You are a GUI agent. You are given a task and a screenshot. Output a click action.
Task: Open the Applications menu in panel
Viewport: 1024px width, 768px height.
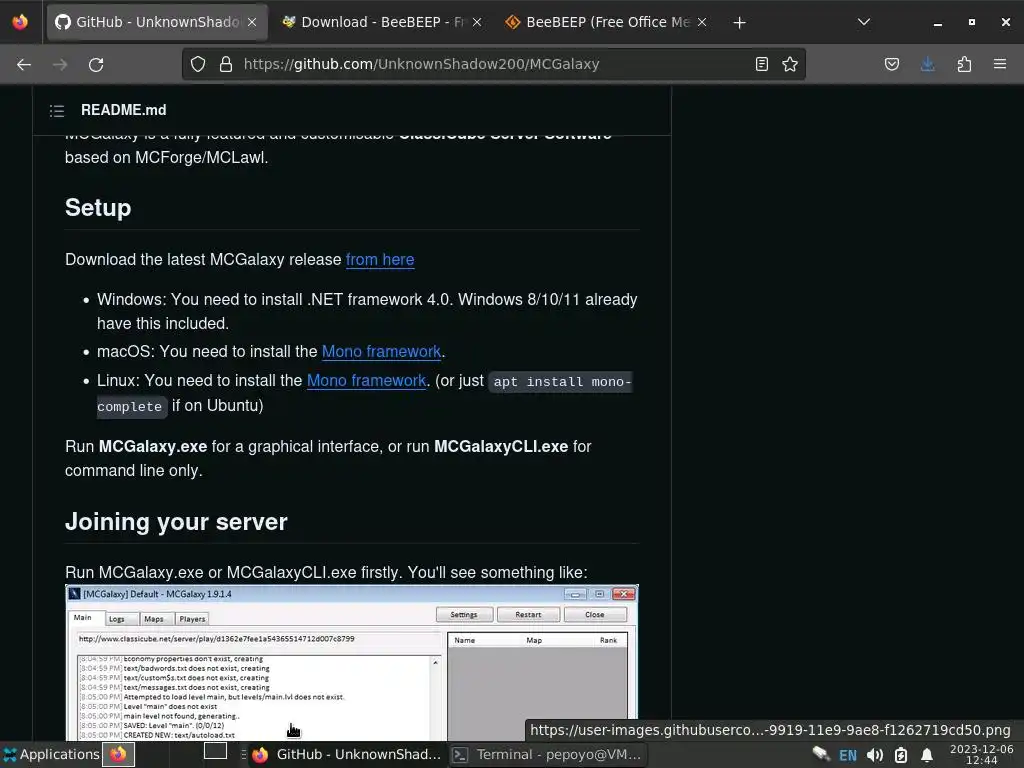(51, 754)
